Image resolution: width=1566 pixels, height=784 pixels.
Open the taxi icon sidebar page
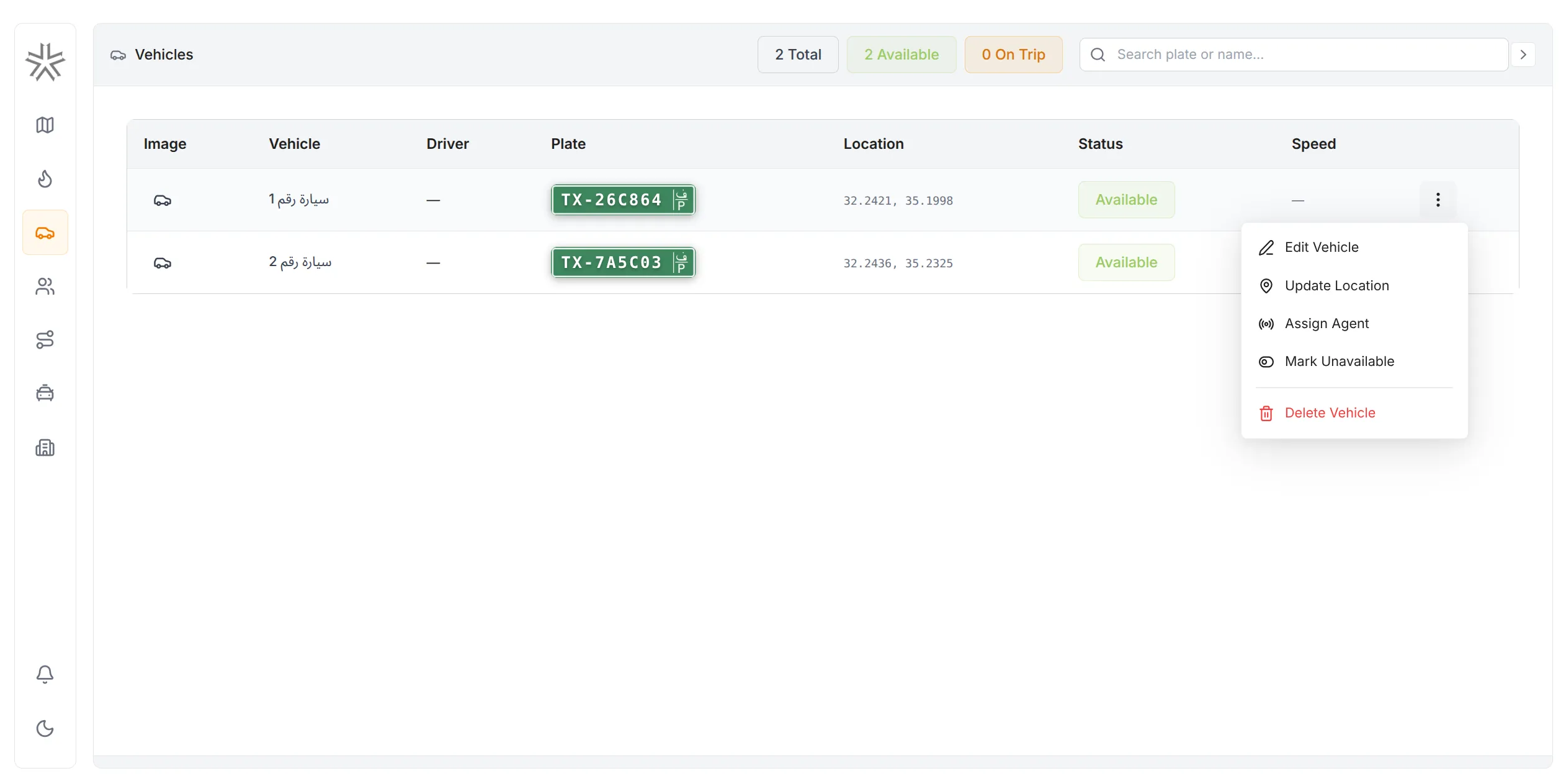pyautogui.click(x=45, y=393)
